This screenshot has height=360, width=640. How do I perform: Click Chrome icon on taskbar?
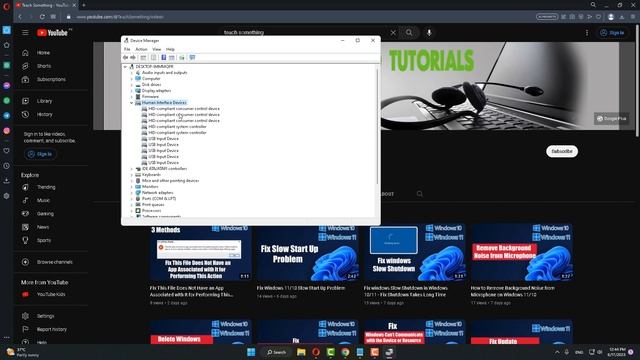click(345, 352)
